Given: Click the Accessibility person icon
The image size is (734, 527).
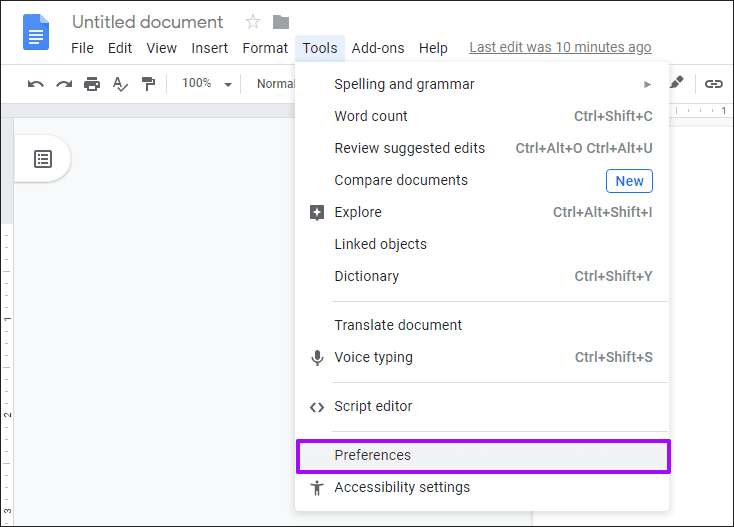Looking at the screenshot, I should 317,488.
